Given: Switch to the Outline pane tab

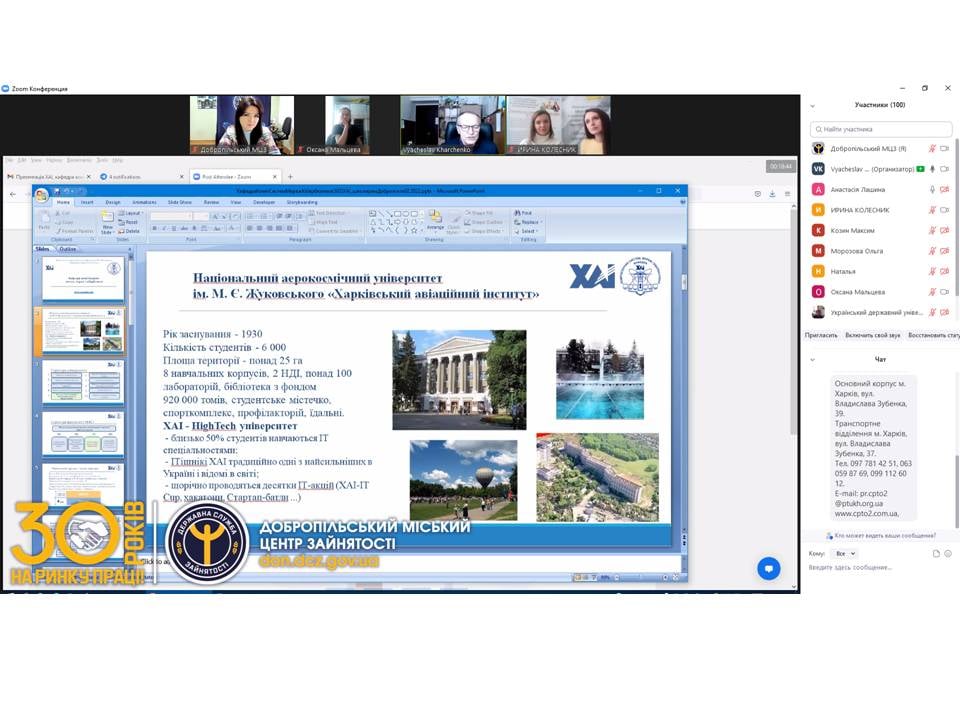Looking at the screenshot, I should [x=67, y=249].
